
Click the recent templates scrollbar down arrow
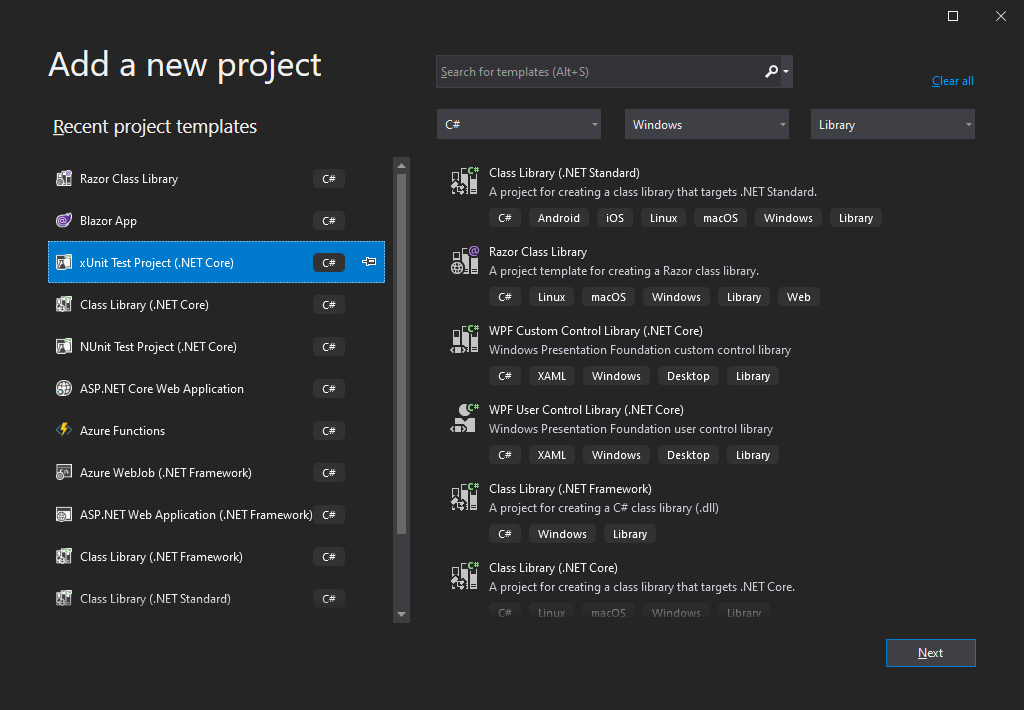click(402, 614)
